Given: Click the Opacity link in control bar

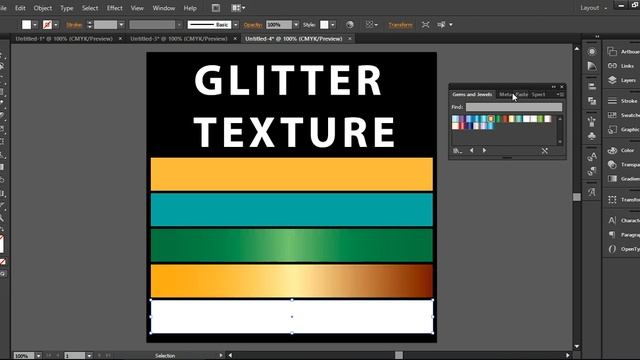Looking at the screenshot, I should coord(253,25).
